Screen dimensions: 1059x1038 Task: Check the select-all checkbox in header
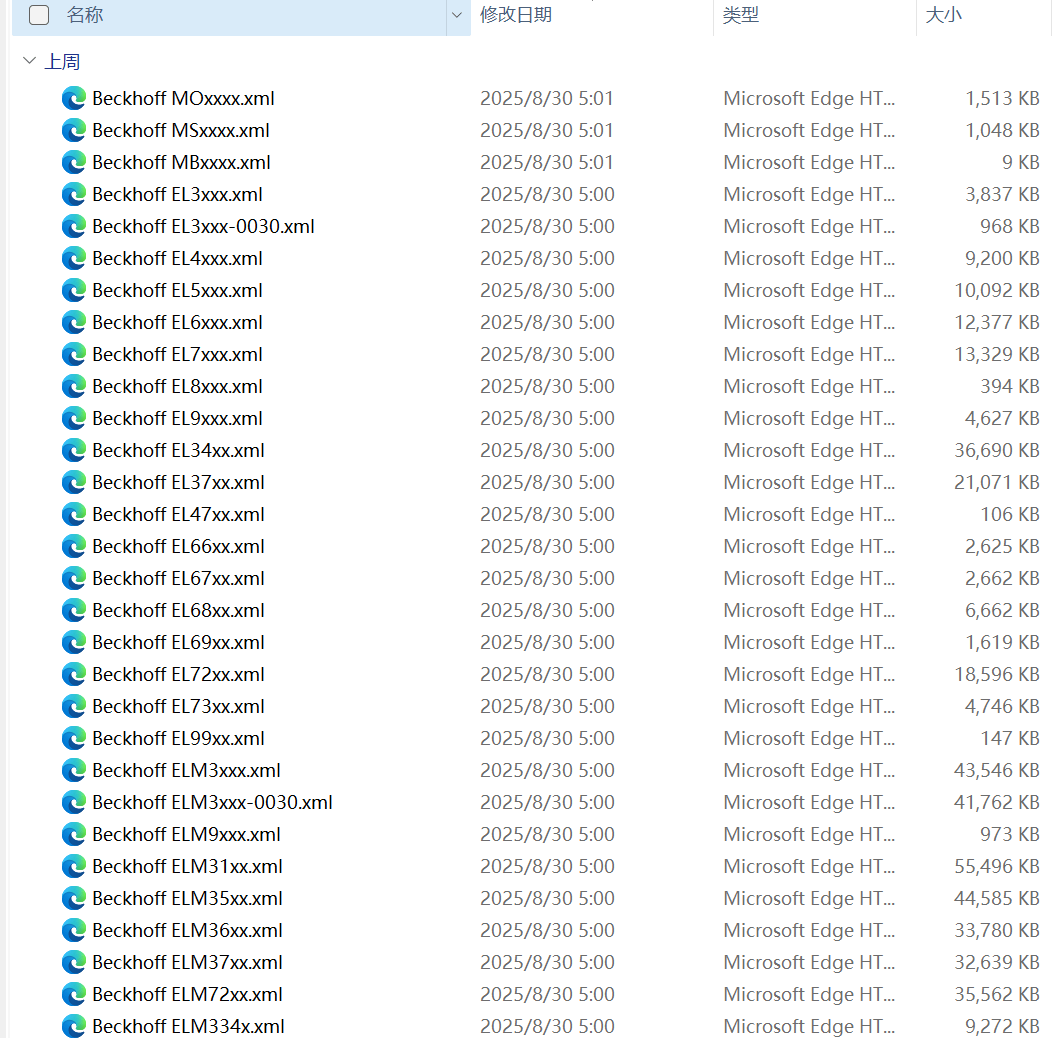point(39,15)
